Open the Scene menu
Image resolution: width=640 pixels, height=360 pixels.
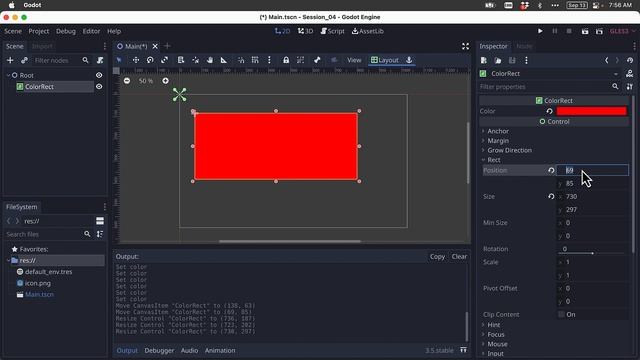[x=13, y=31]
